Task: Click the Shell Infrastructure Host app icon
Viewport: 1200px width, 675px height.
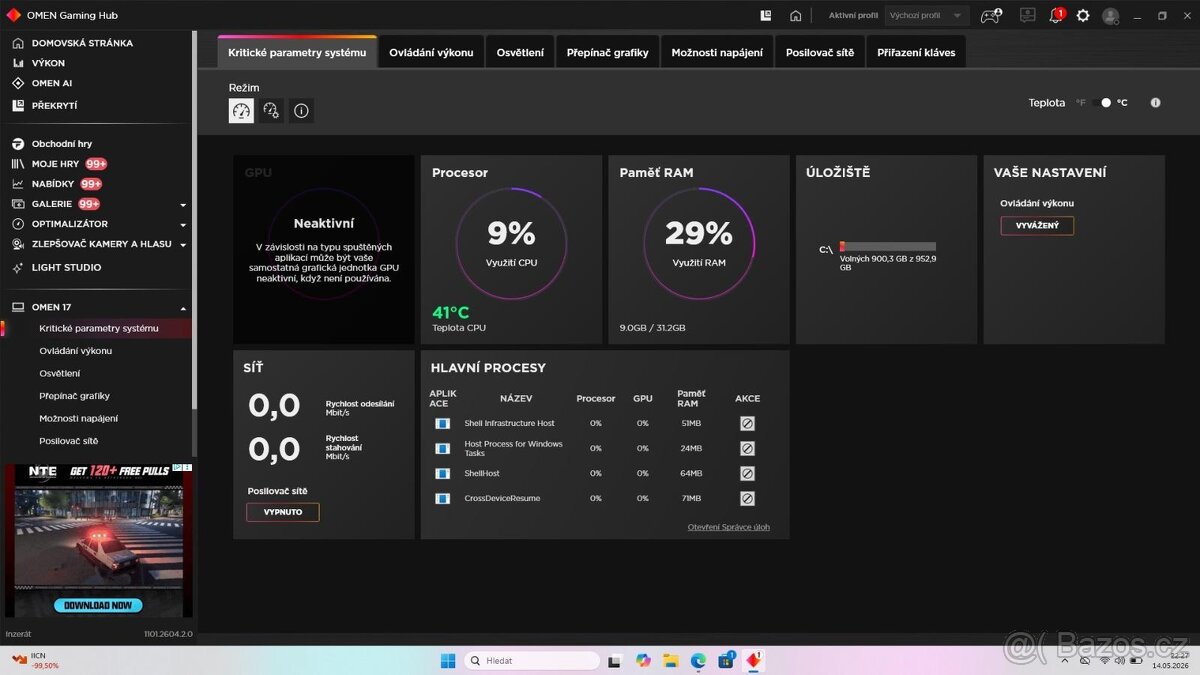Action: 442,424
